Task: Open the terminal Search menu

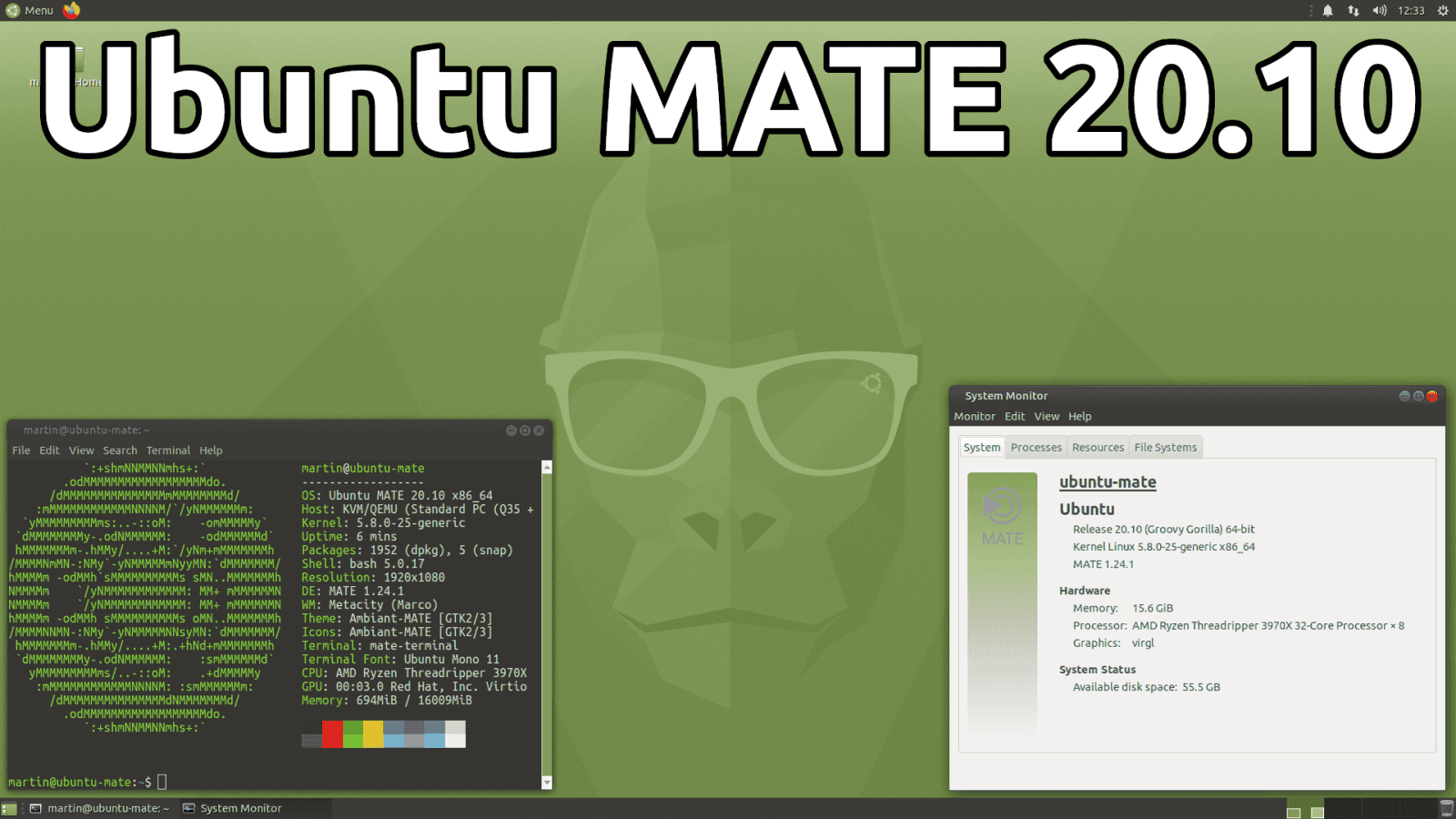Action: click(120, 450)
